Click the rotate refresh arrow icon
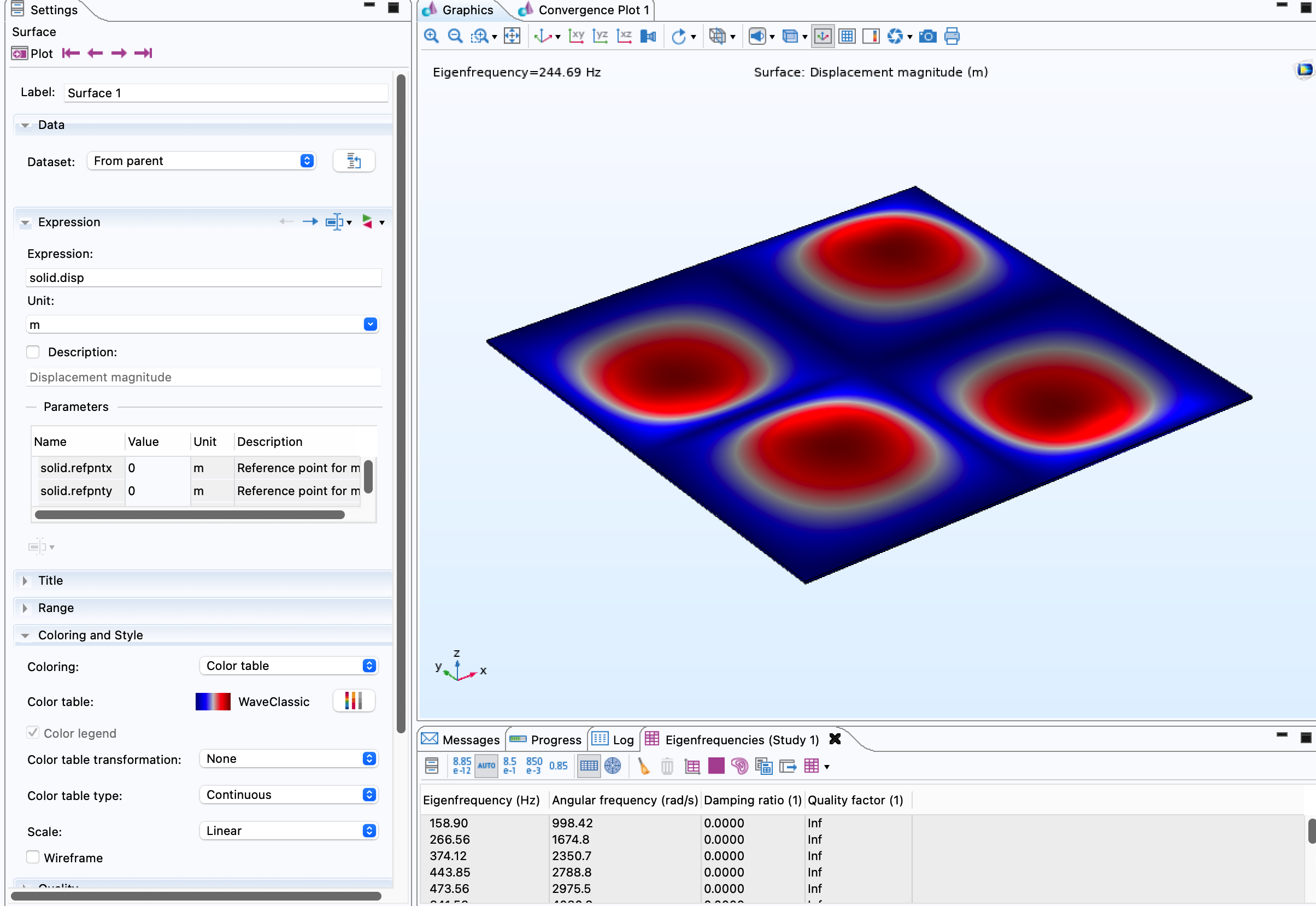Image resolution: width=1316 pixels, height=906 pixels. point(678,36)
